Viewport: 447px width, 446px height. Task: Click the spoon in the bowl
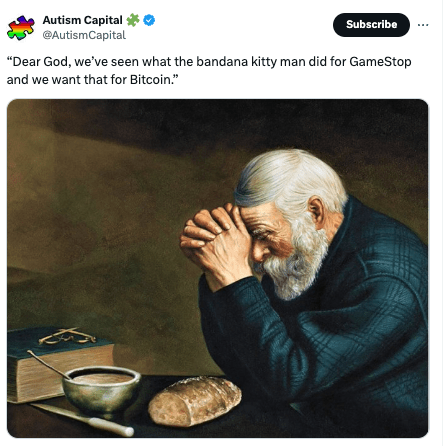point(49,365)
